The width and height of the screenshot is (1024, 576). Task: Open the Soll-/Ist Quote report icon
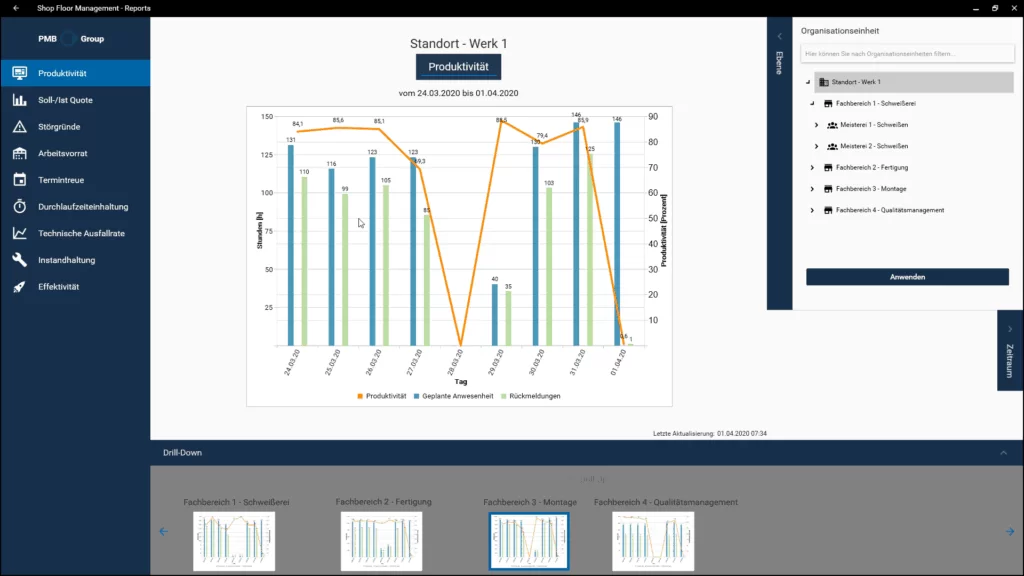tap(19, 100)
